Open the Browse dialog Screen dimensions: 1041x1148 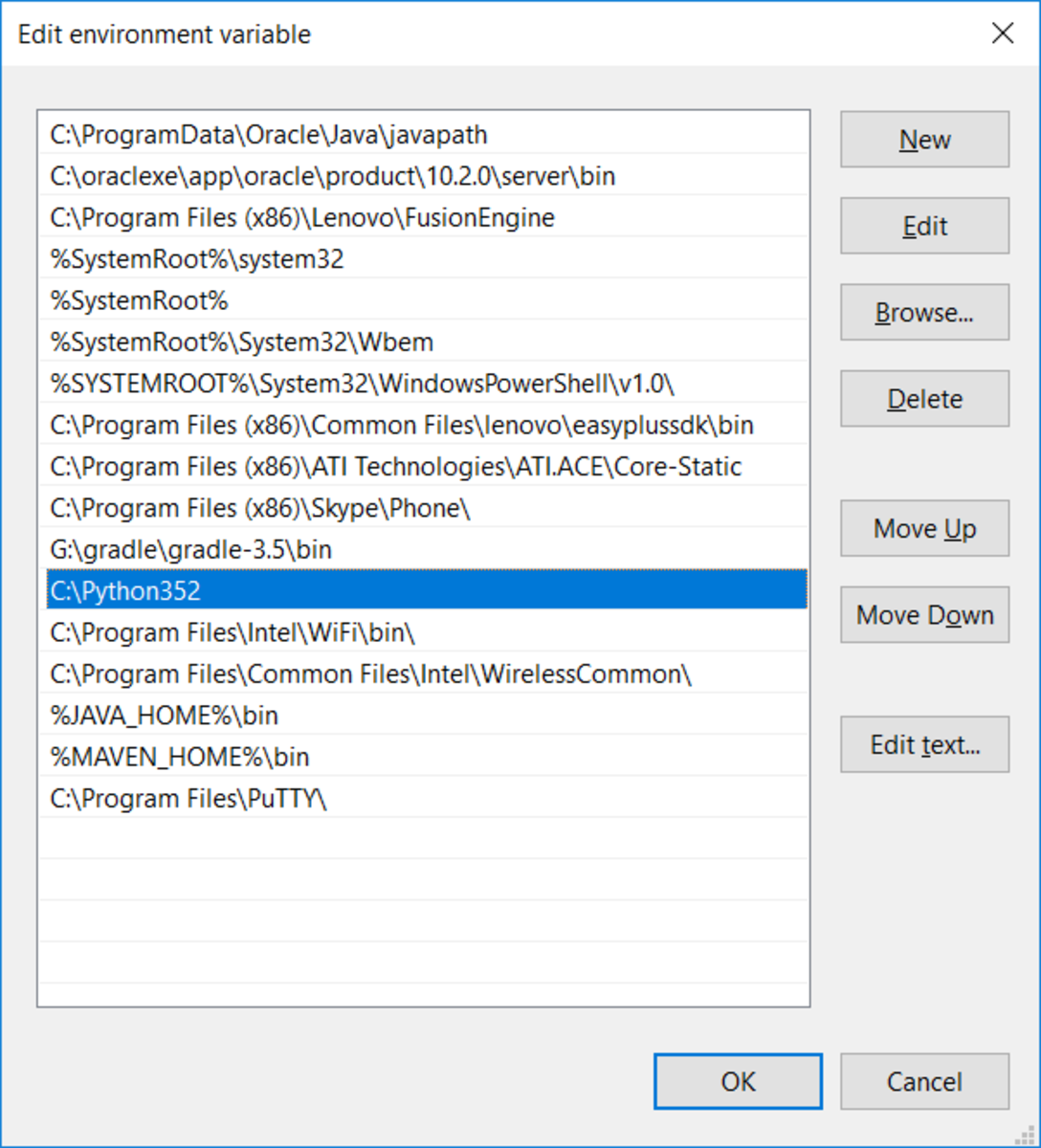pyautogui.click(x=923, y=312)
